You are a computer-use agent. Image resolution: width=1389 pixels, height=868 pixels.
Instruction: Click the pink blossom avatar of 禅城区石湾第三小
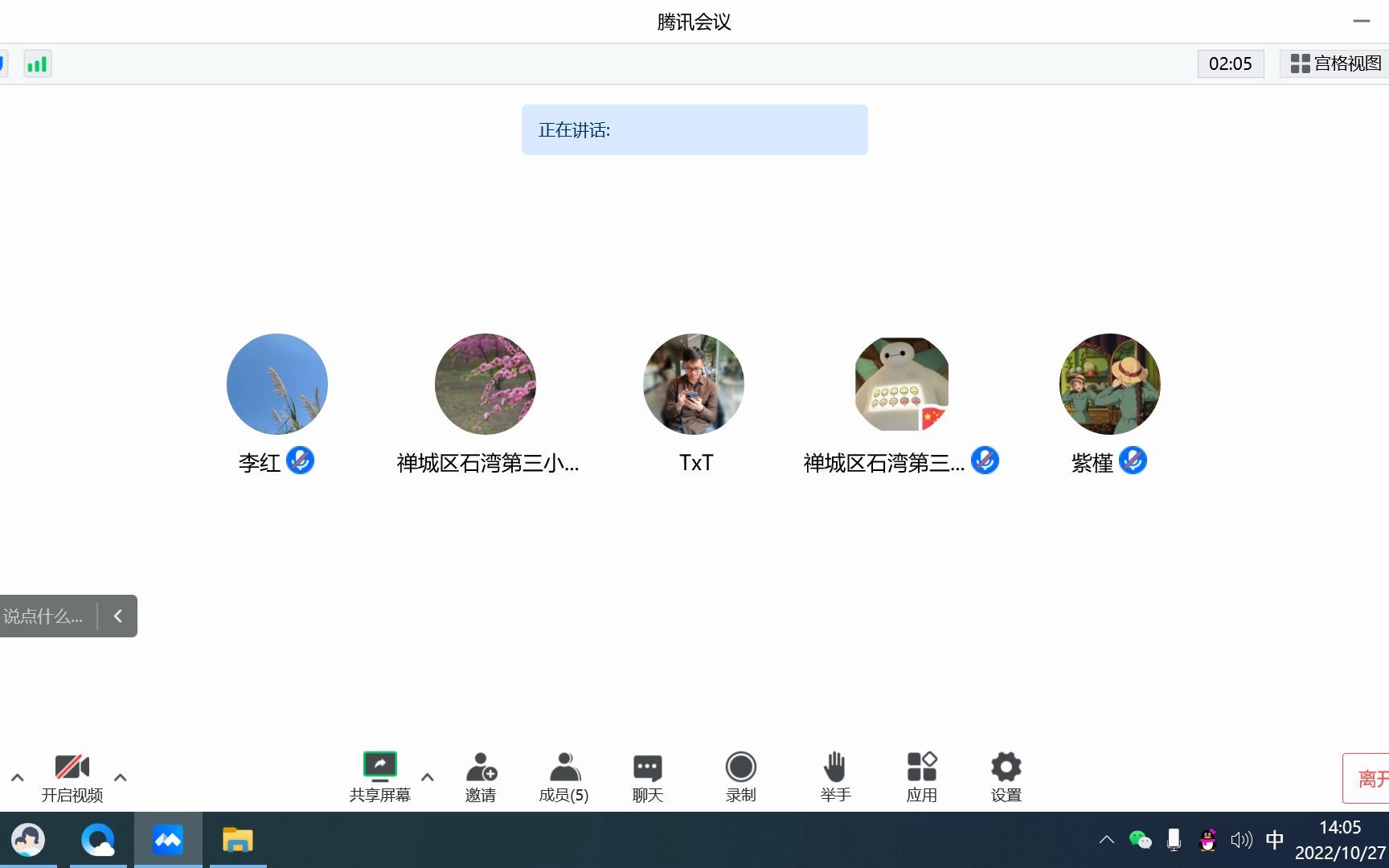(x=486, y=384)
